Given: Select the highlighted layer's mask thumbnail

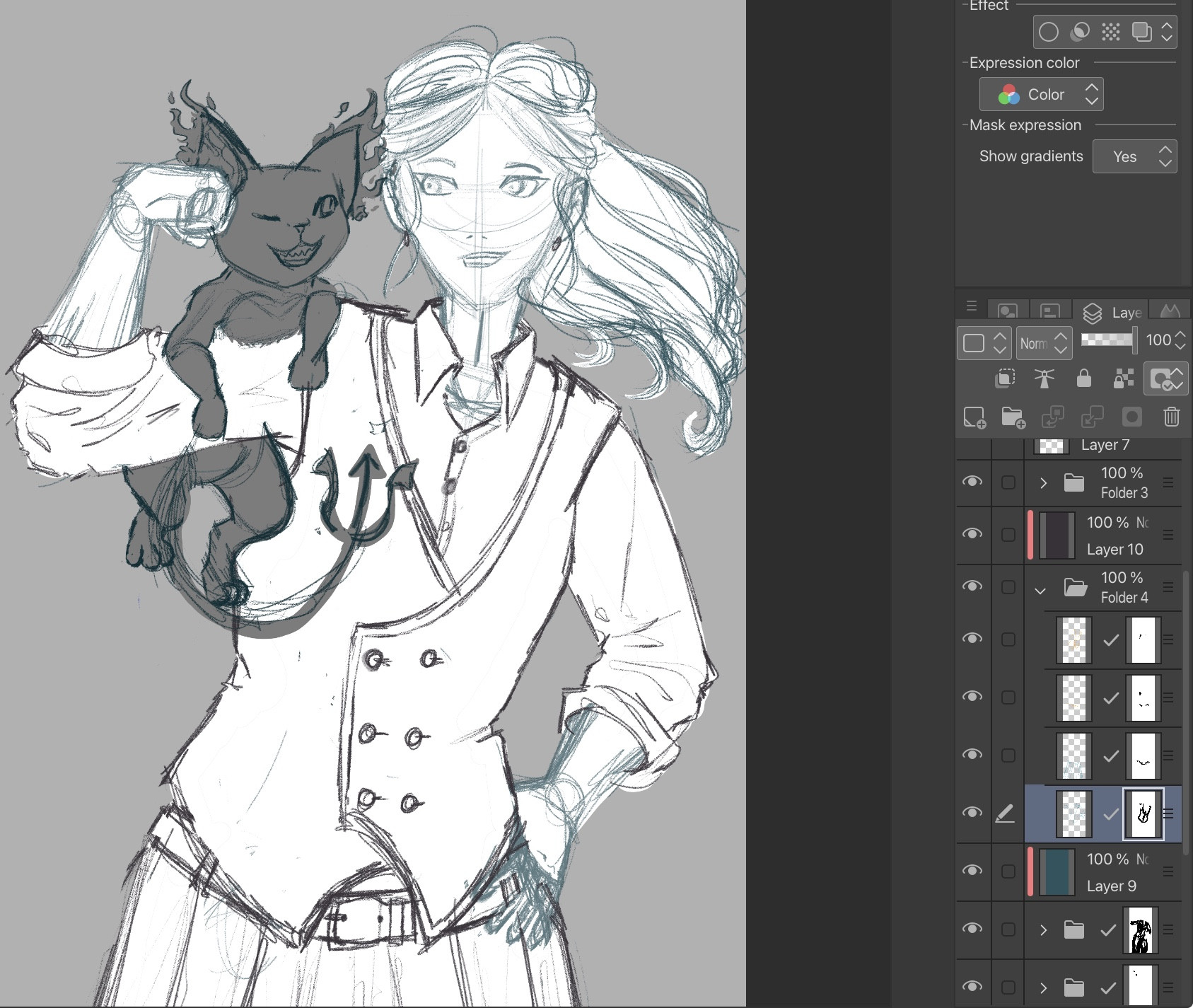Looking at the screenshot, I should coord(1143,814).
